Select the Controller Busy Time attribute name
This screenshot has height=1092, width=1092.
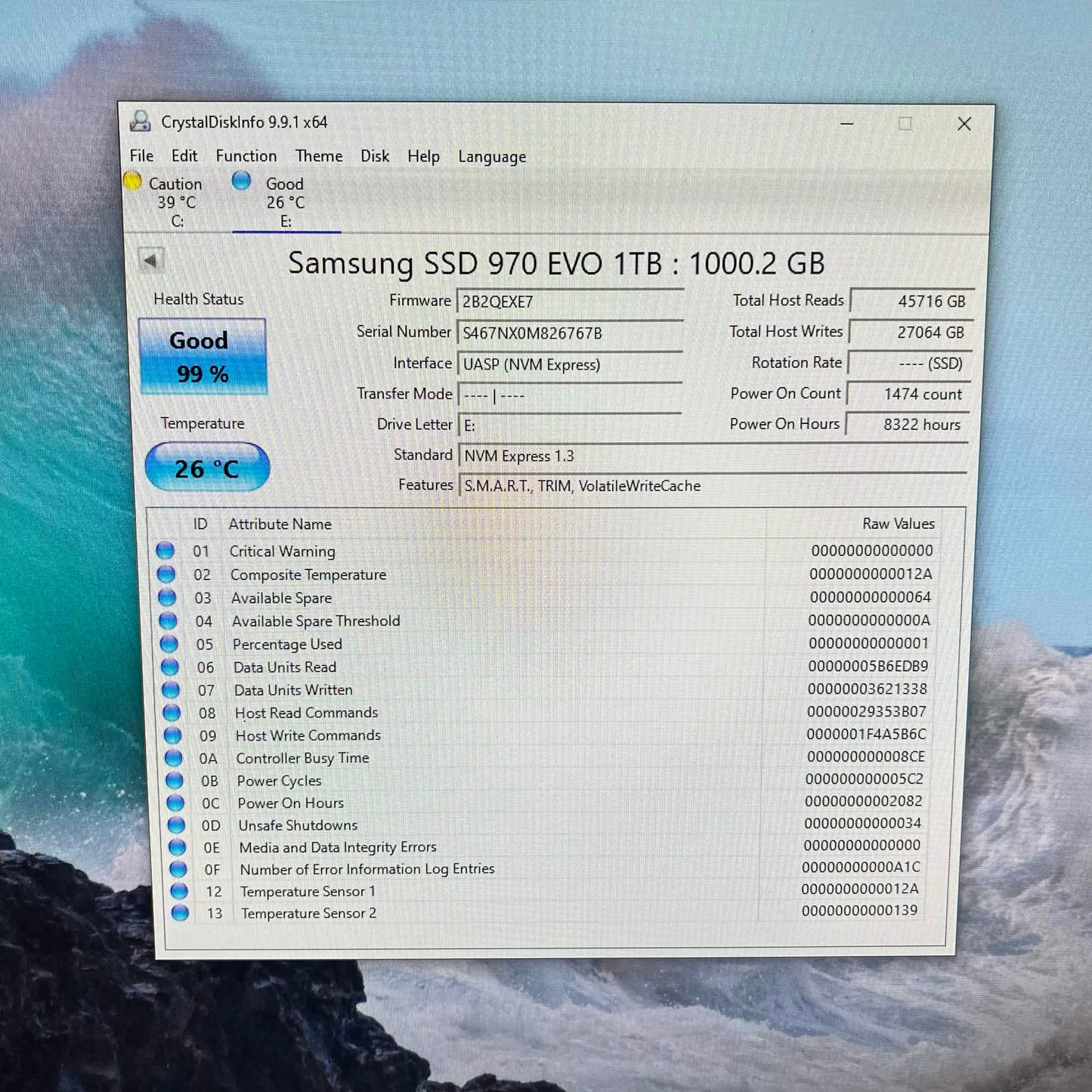302,758
